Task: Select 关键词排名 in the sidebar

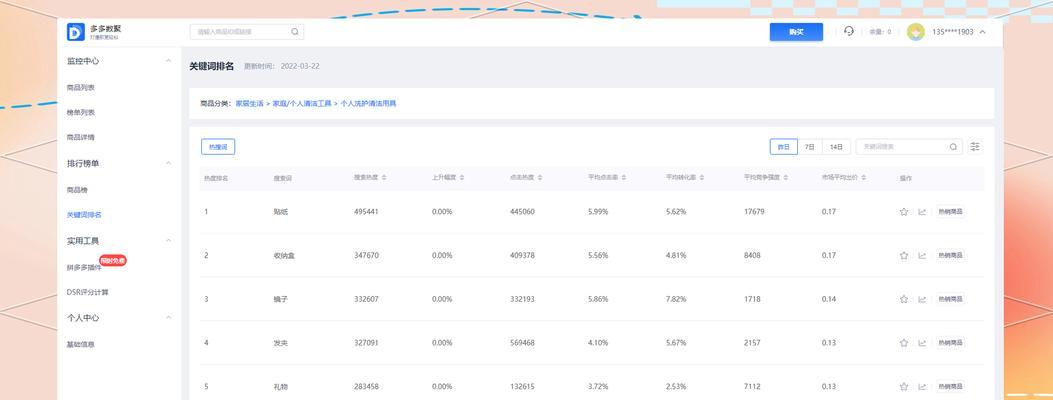Action: pos(84,215)
